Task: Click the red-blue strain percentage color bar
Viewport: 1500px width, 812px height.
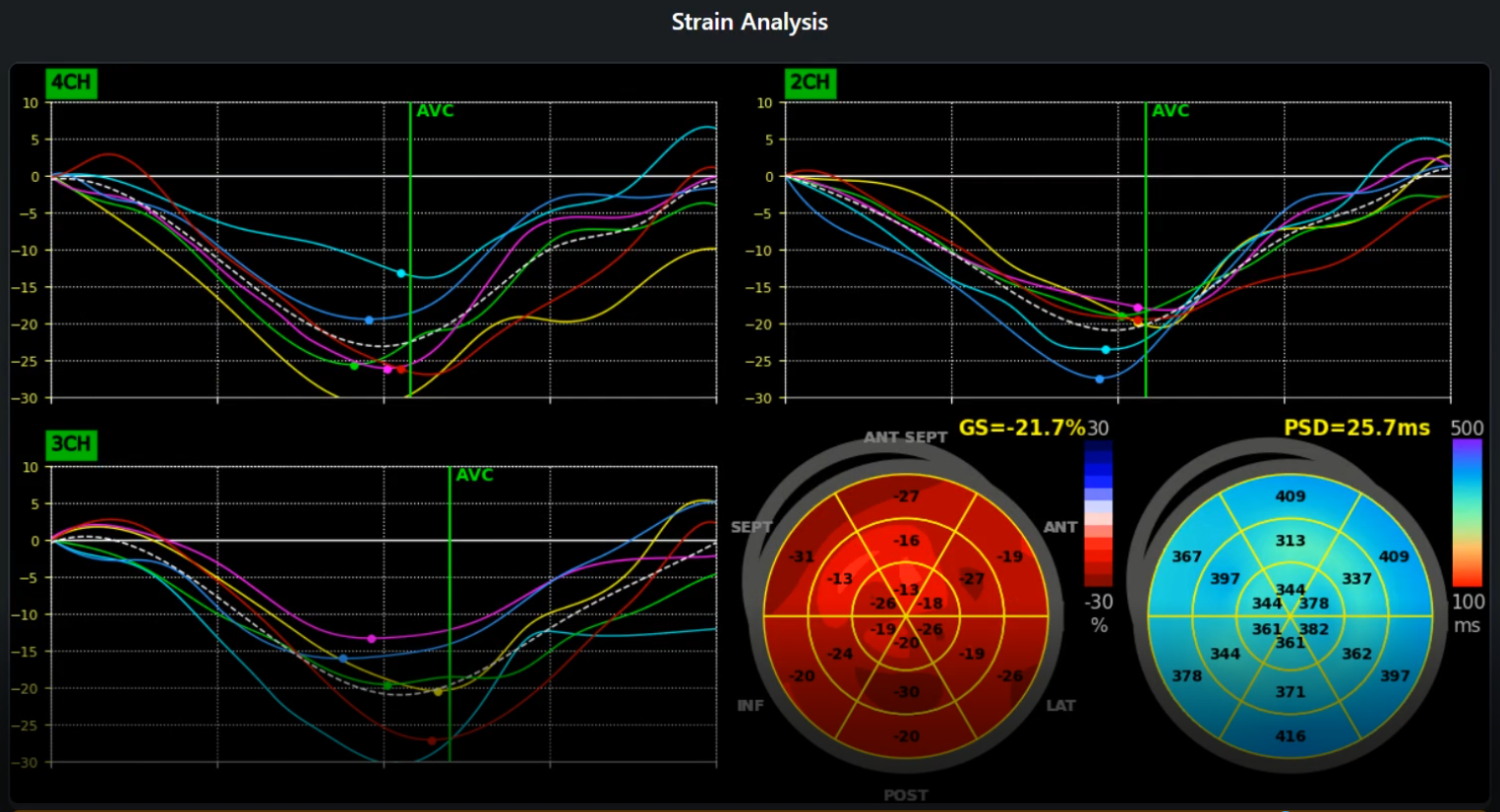Action: coord(1098,513)
